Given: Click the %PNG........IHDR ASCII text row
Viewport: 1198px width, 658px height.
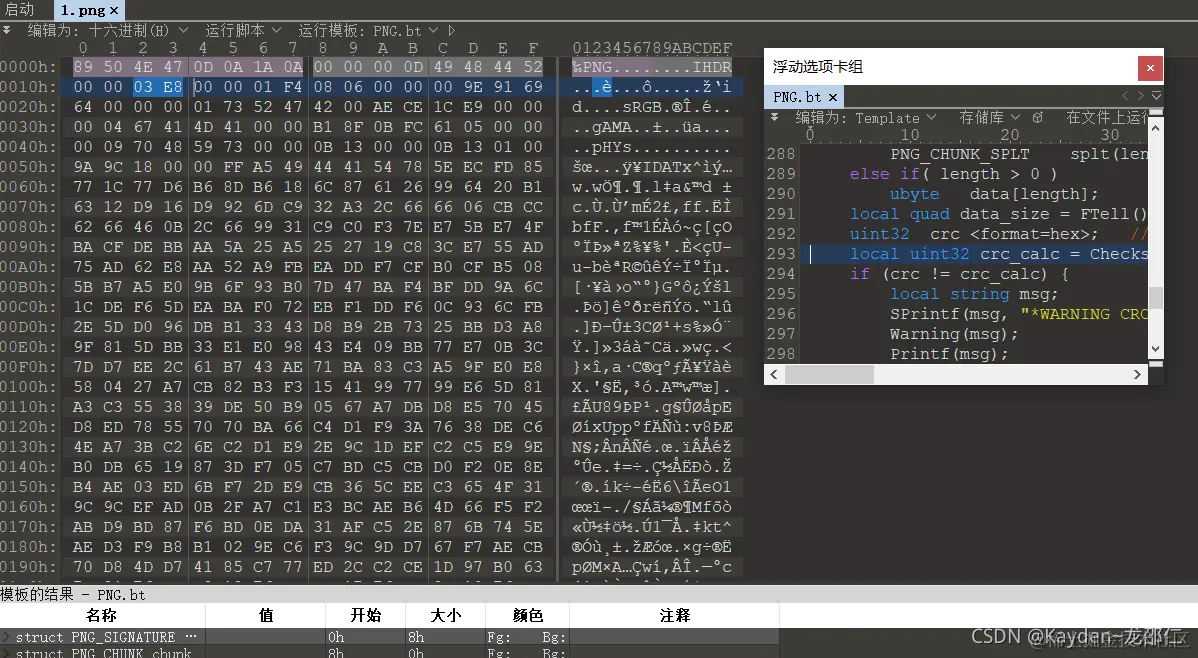Looking at the screenshot, I should pyautogui.click(x=652, y=67).
